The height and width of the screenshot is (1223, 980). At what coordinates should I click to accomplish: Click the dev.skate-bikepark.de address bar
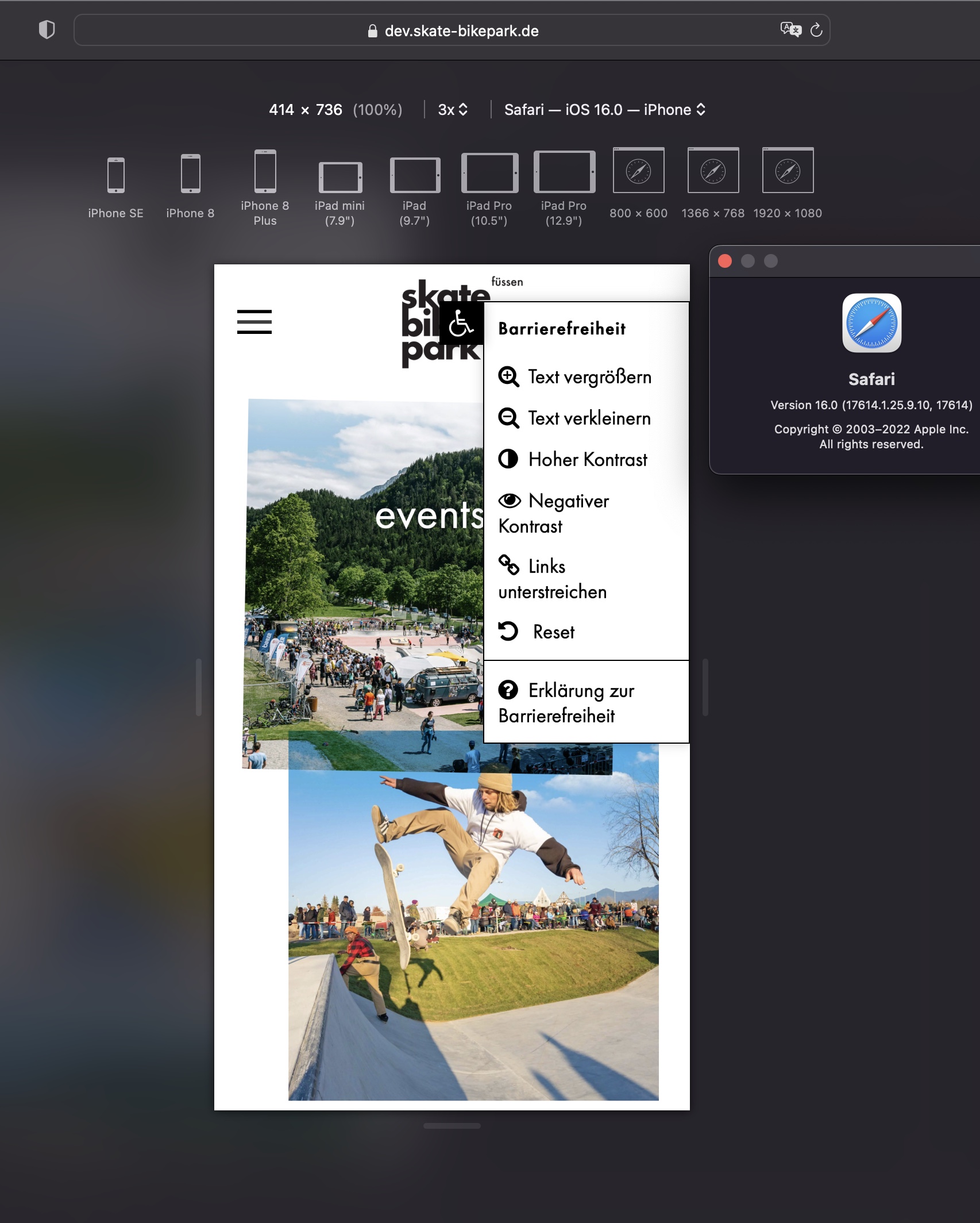(x=453, y=31)
